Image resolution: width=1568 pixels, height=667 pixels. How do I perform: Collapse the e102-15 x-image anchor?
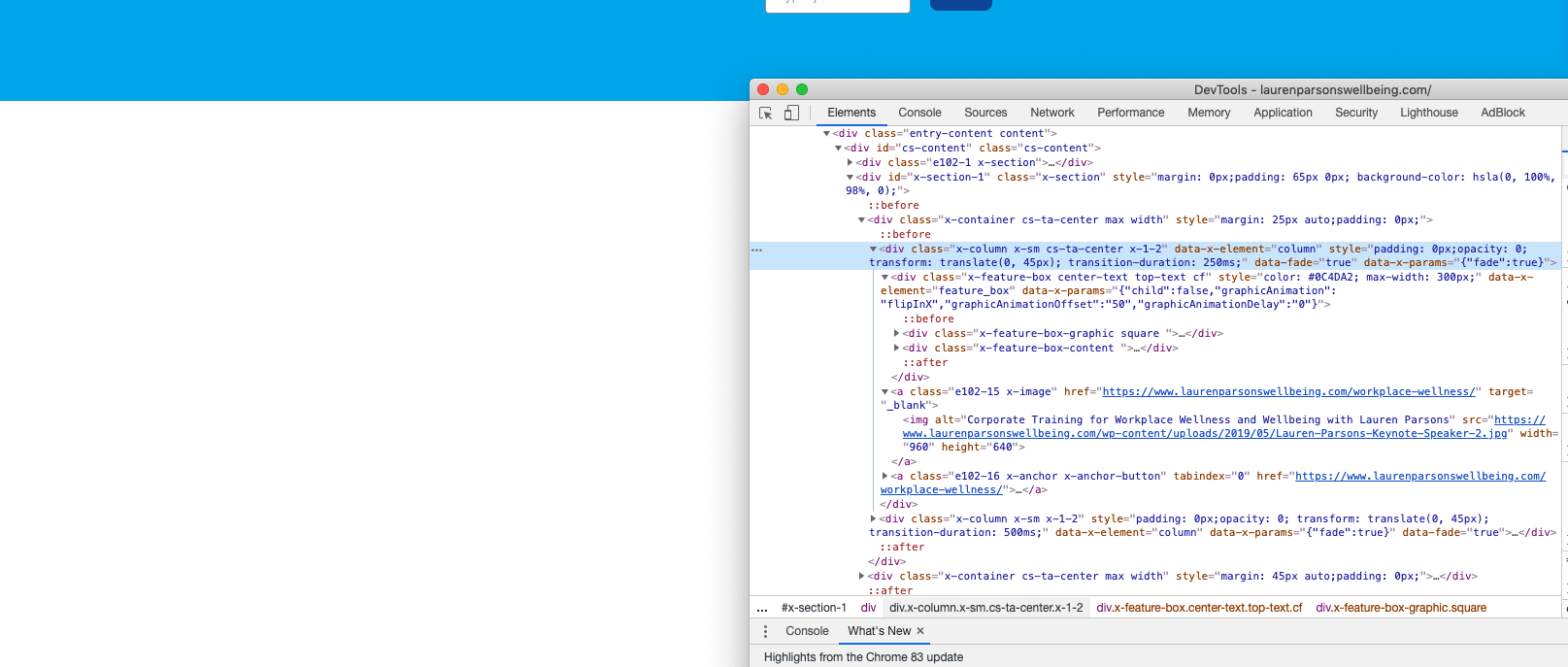884,392
